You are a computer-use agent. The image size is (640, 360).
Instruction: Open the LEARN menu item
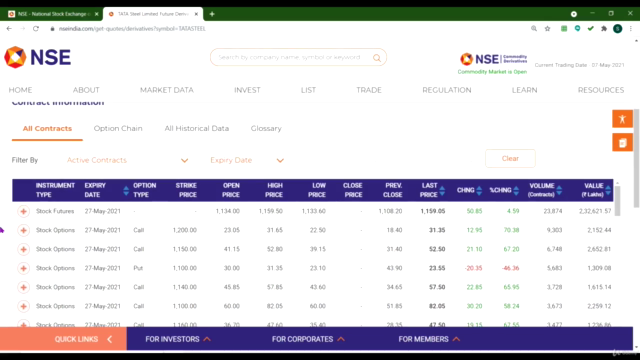point(524,90)
